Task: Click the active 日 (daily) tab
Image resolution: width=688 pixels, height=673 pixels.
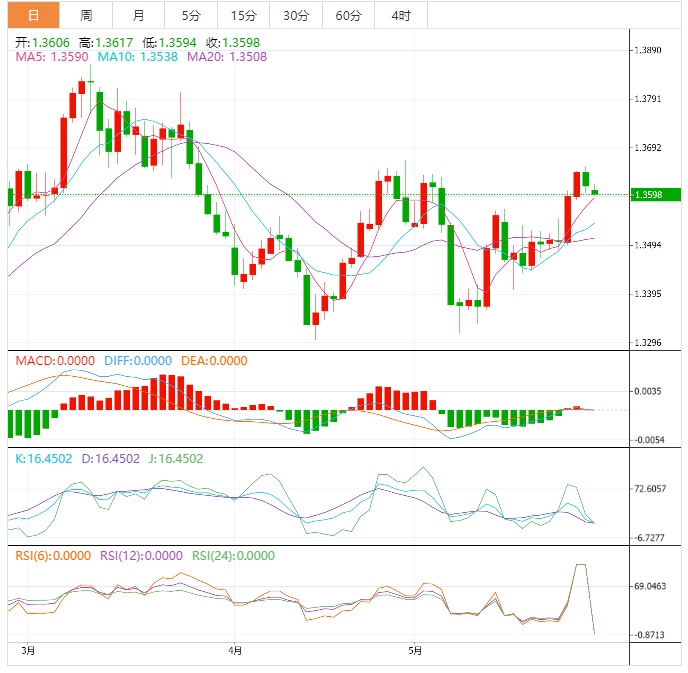Action: (x=33, y=15)
